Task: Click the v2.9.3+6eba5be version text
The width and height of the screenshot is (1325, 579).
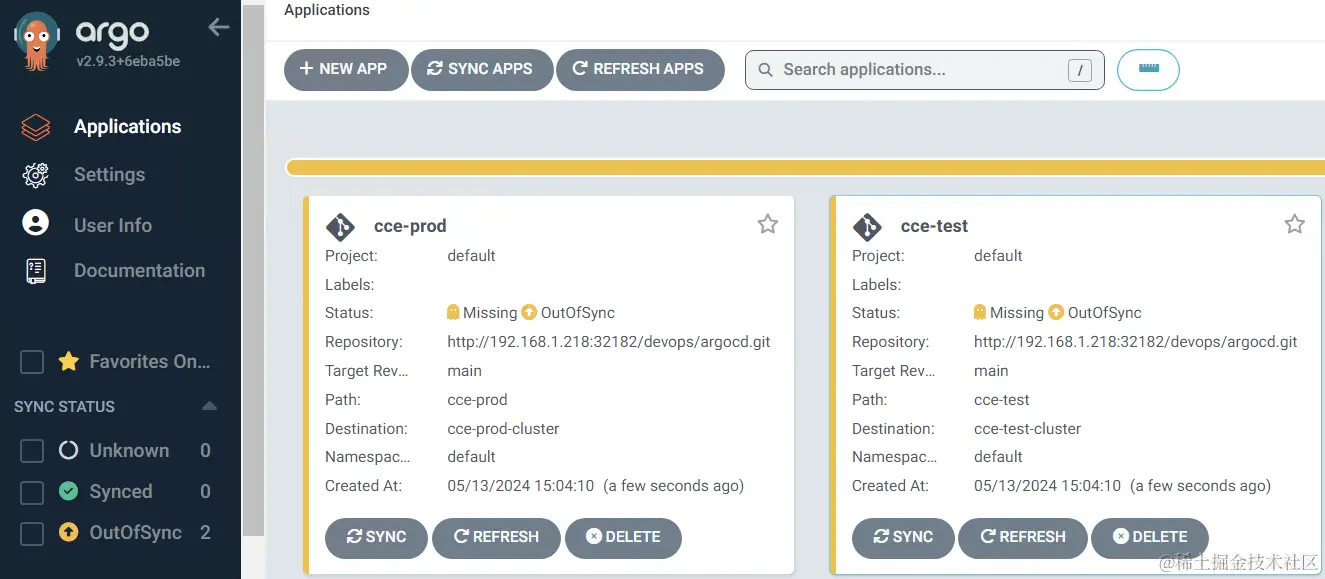Action: [129, 61]
